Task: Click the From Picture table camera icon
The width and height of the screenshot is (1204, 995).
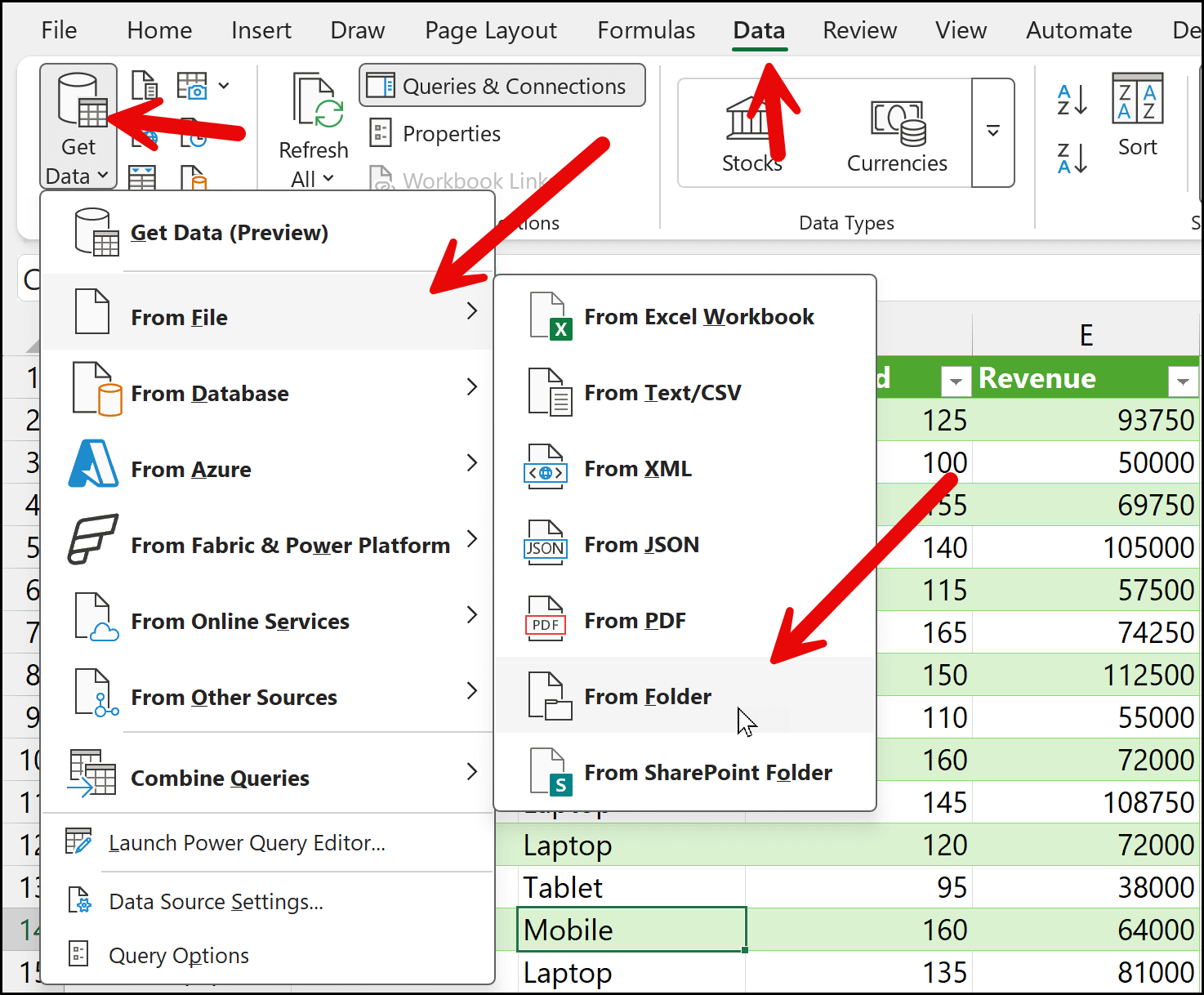Action: (193, 86)
